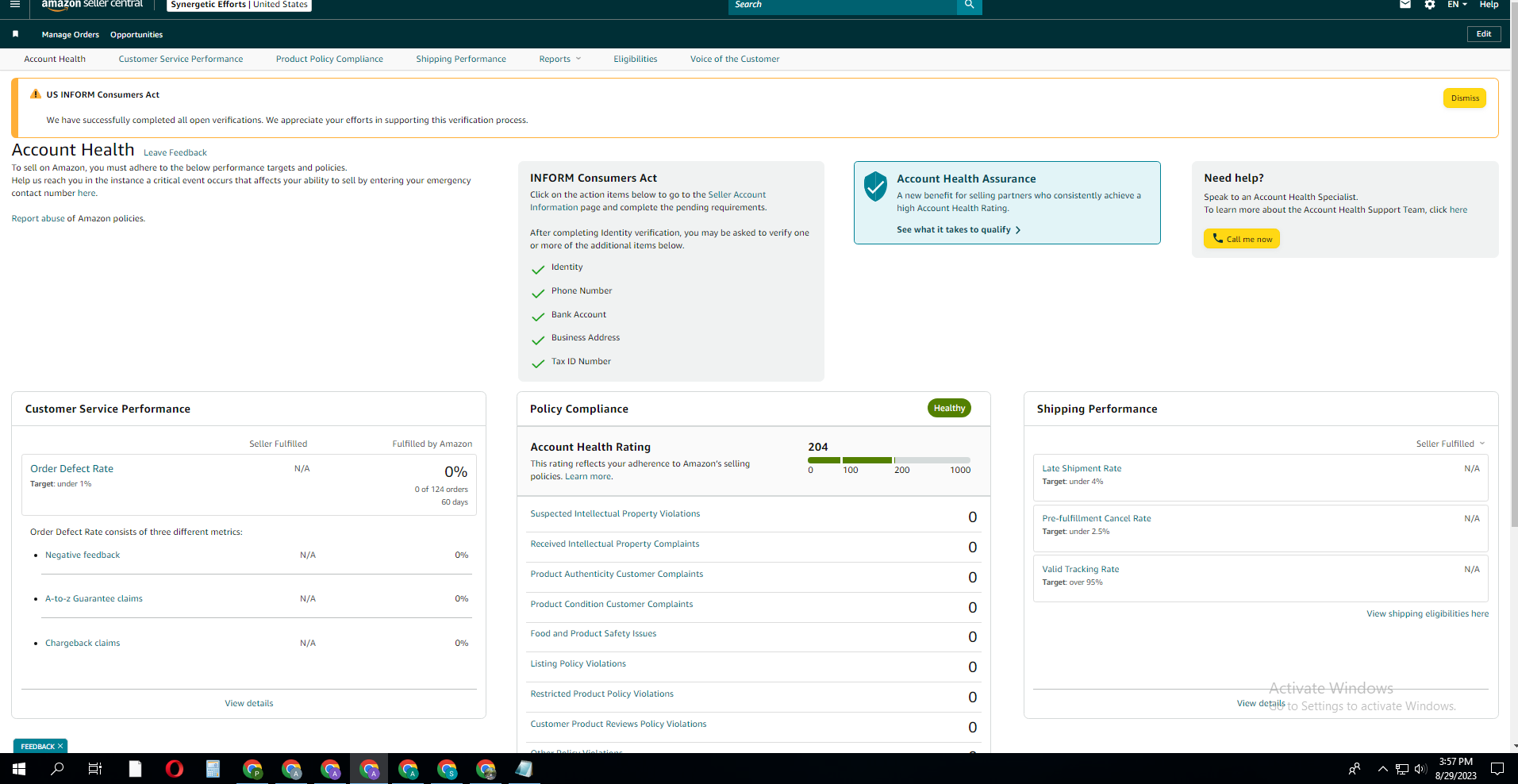The width and height of the screenshot is (1518, 784).
Task: Switch to Chrome with the S profile
Action: coord(447,769)
